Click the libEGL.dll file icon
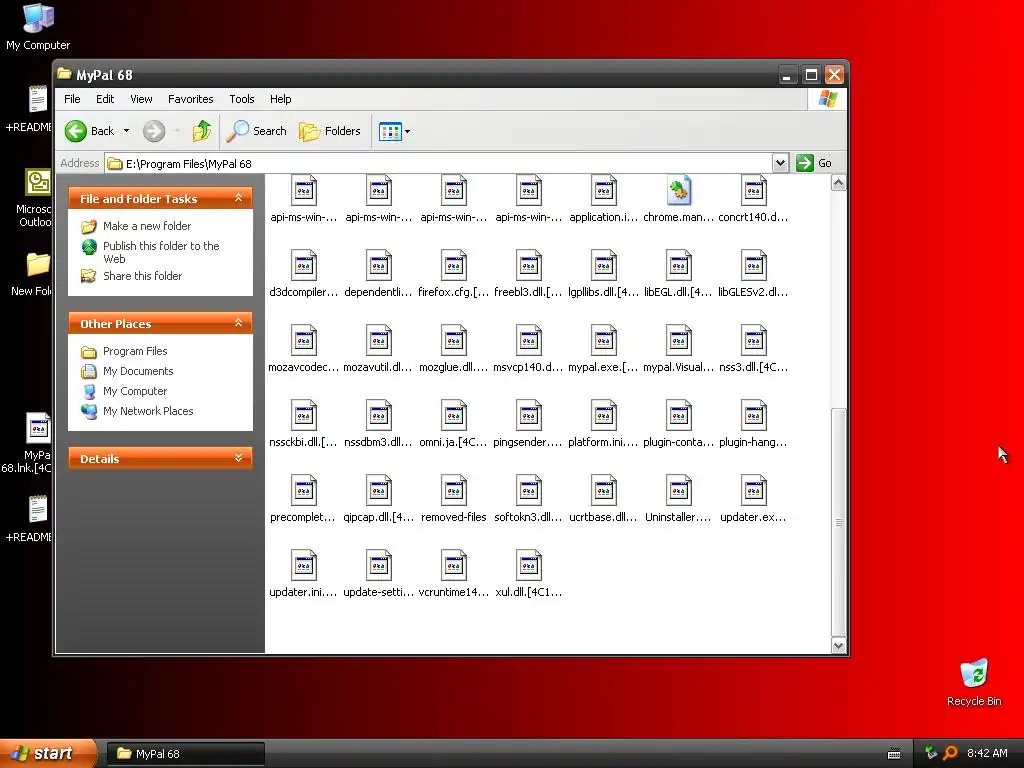Screen dimensions: 1024x768 point(679,266)
